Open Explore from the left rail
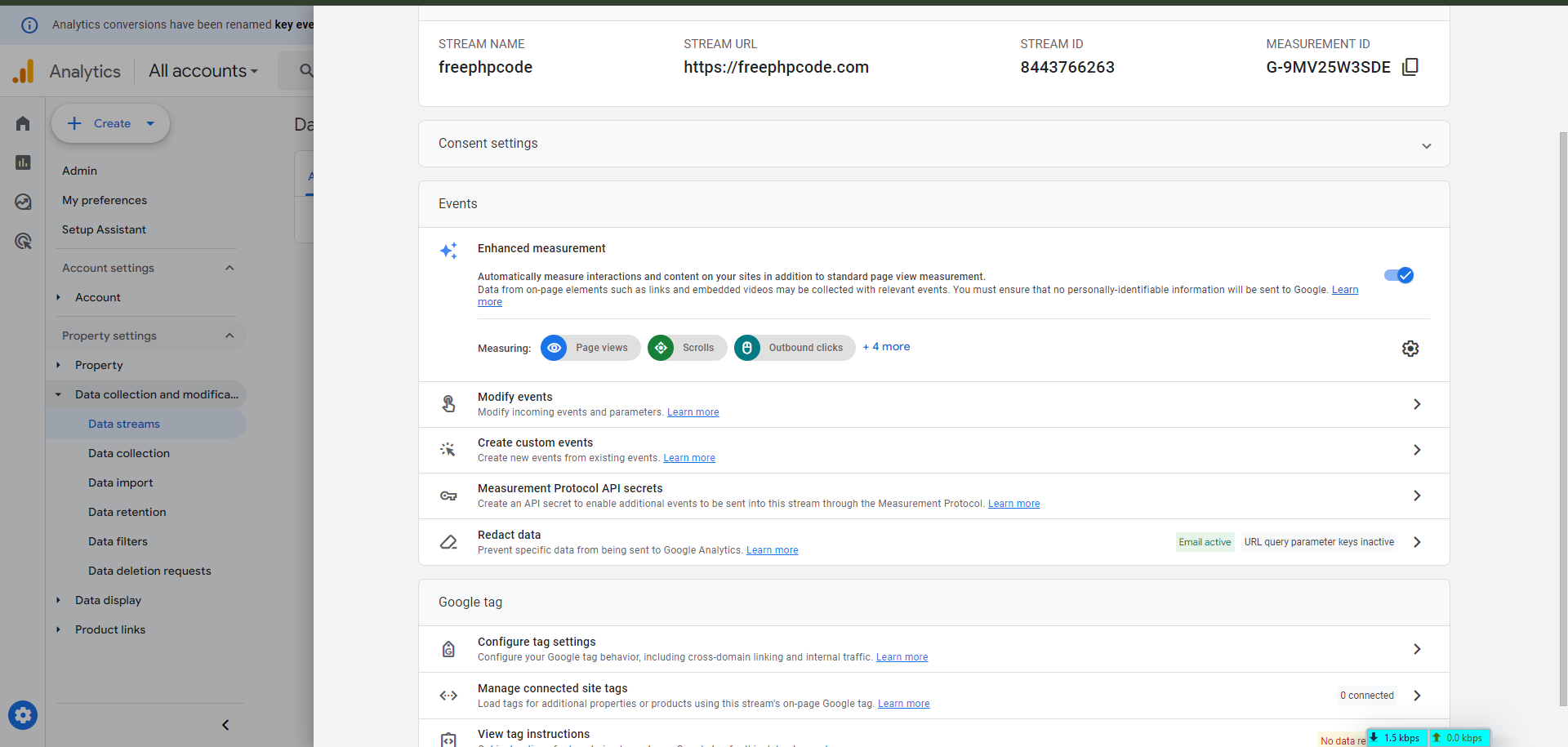1568x747 pixels. pos(23,202)
